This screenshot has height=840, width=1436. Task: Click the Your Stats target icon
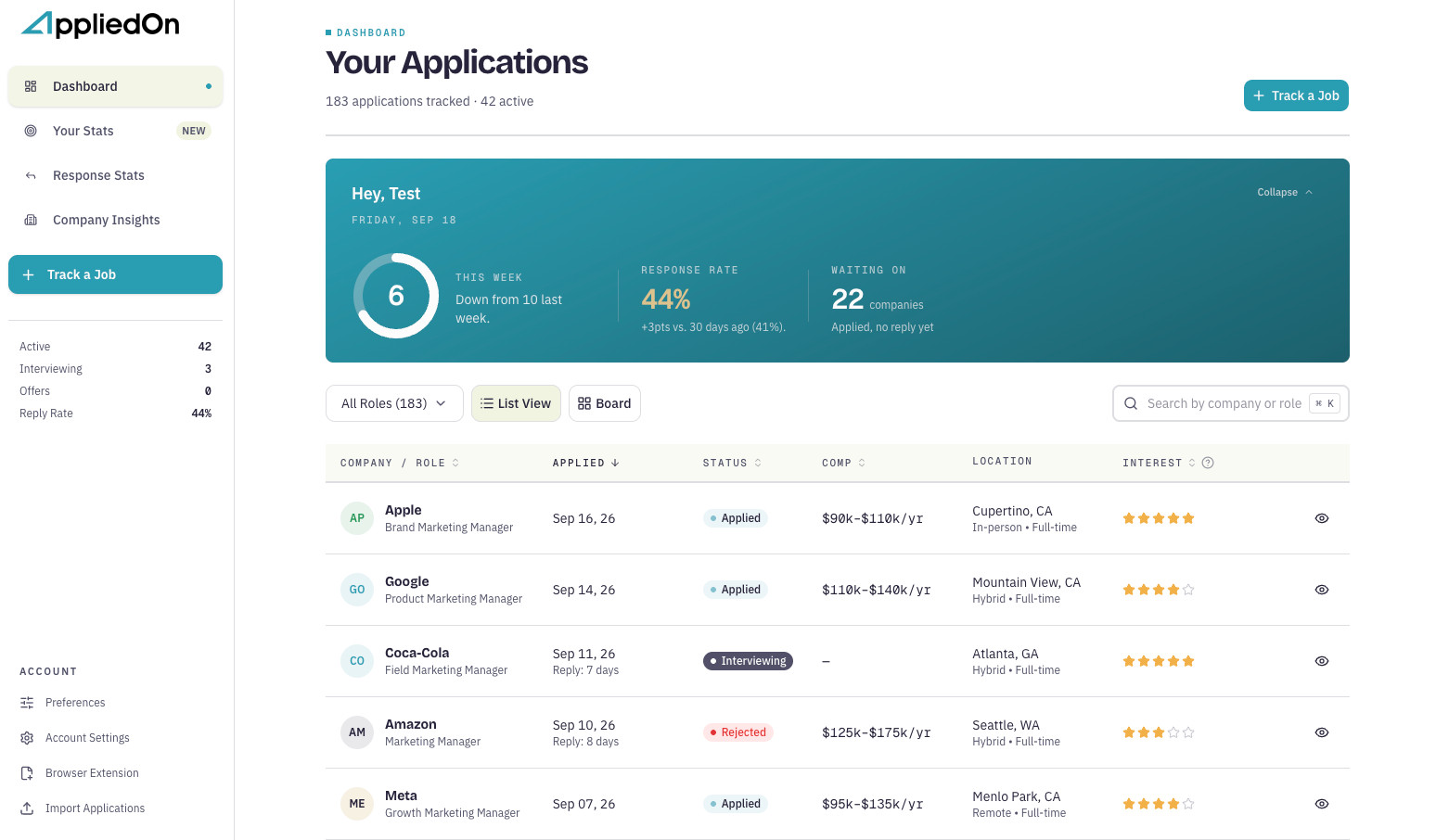pos(31,131)
